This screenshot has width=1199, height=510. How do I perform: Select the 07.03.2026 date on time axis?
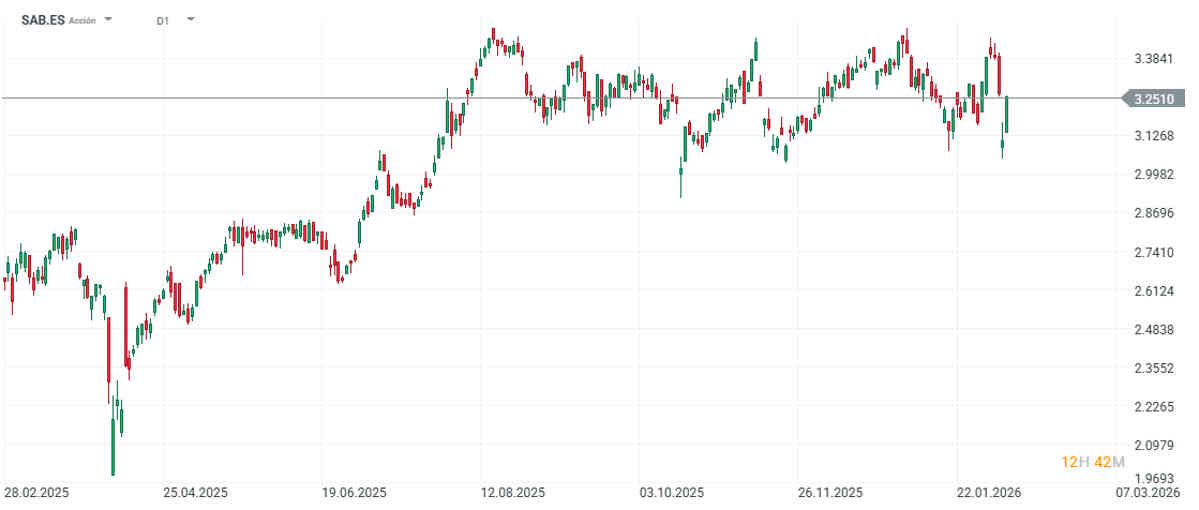click(x=1148, y=493)
